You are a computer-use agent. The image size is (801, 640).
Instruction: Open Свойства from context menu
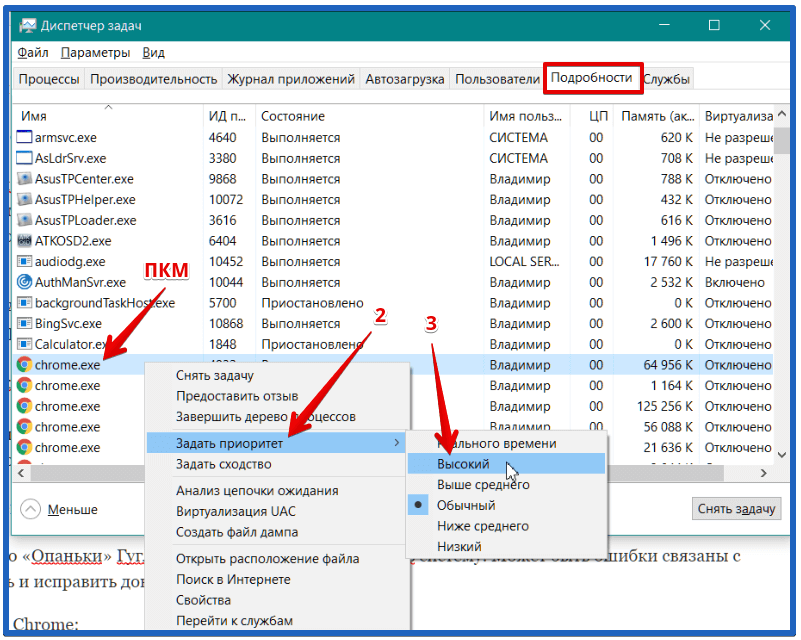278,600
